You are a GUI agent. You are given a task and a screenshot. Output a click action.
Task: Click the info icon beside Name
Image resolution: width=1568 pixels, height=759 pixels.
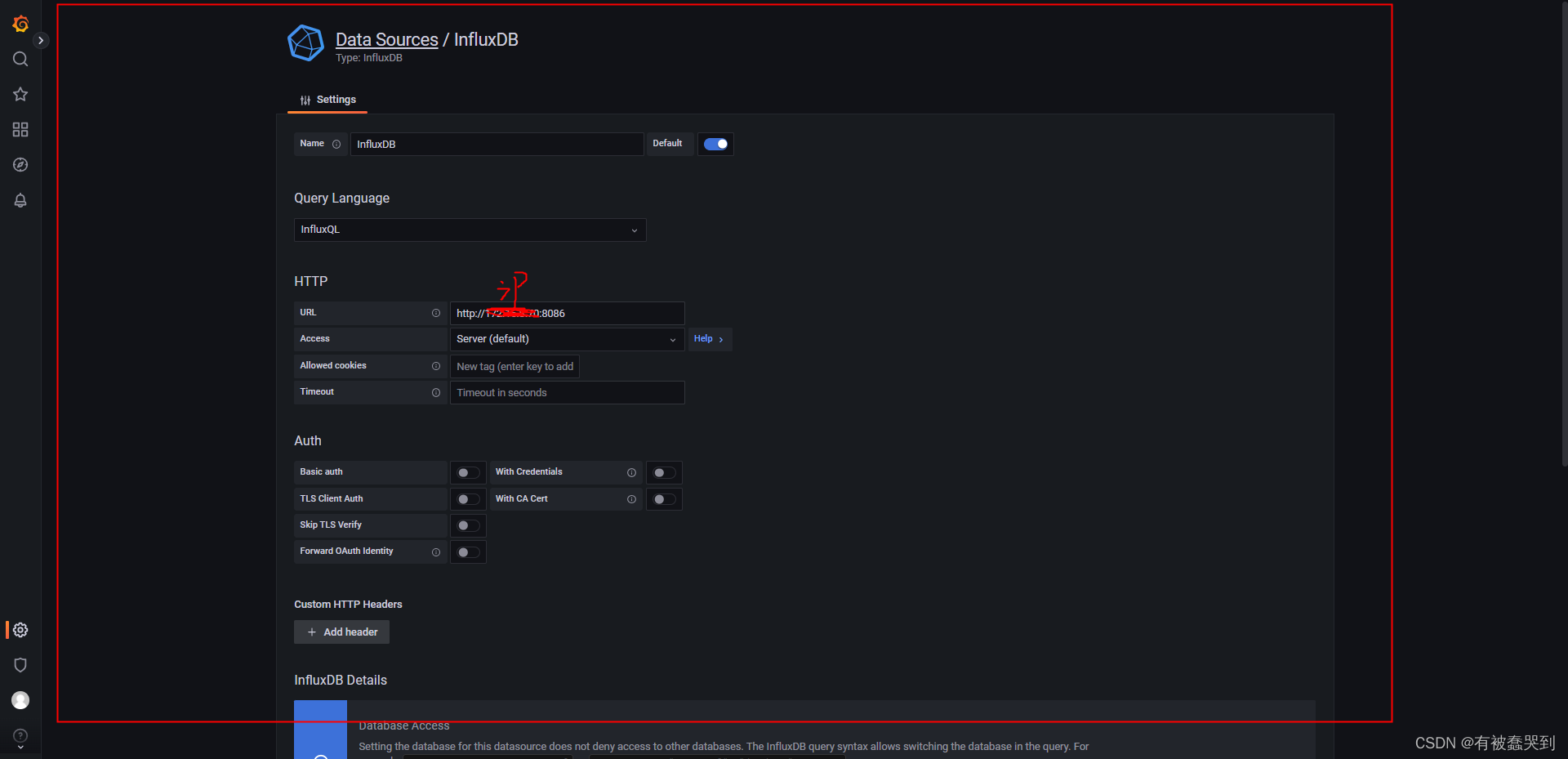pos(336,144)
